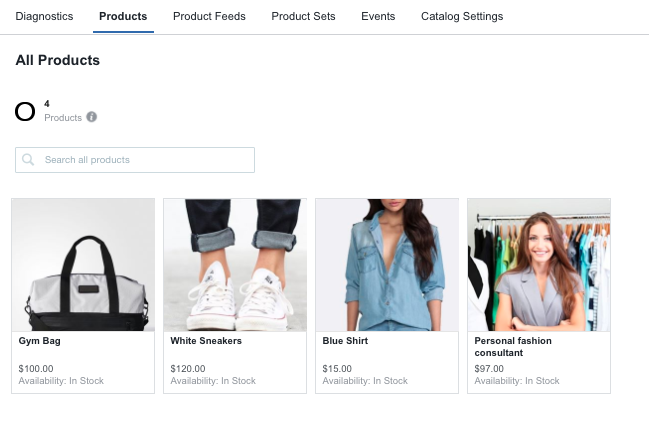Click the info icon beside Products count
Viewport: 649px width, 431px height.
(x=92, y=117)
